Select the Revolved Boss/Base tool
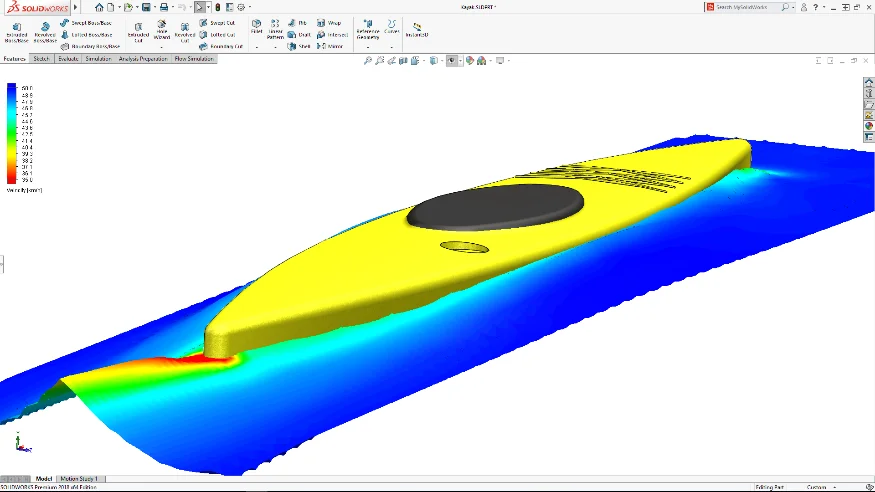The height and width of the screenshot is (492, 875). 45,31
